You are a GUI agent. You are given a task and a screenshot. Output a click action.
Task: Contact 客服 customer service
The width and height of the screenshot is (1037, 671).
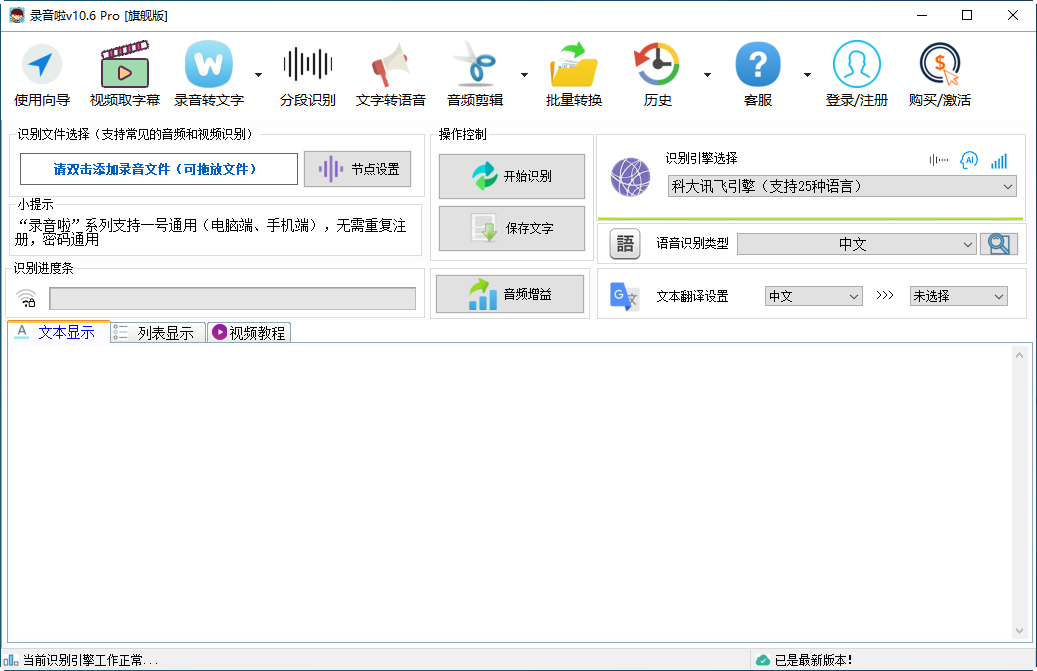(x=758, y=74)
